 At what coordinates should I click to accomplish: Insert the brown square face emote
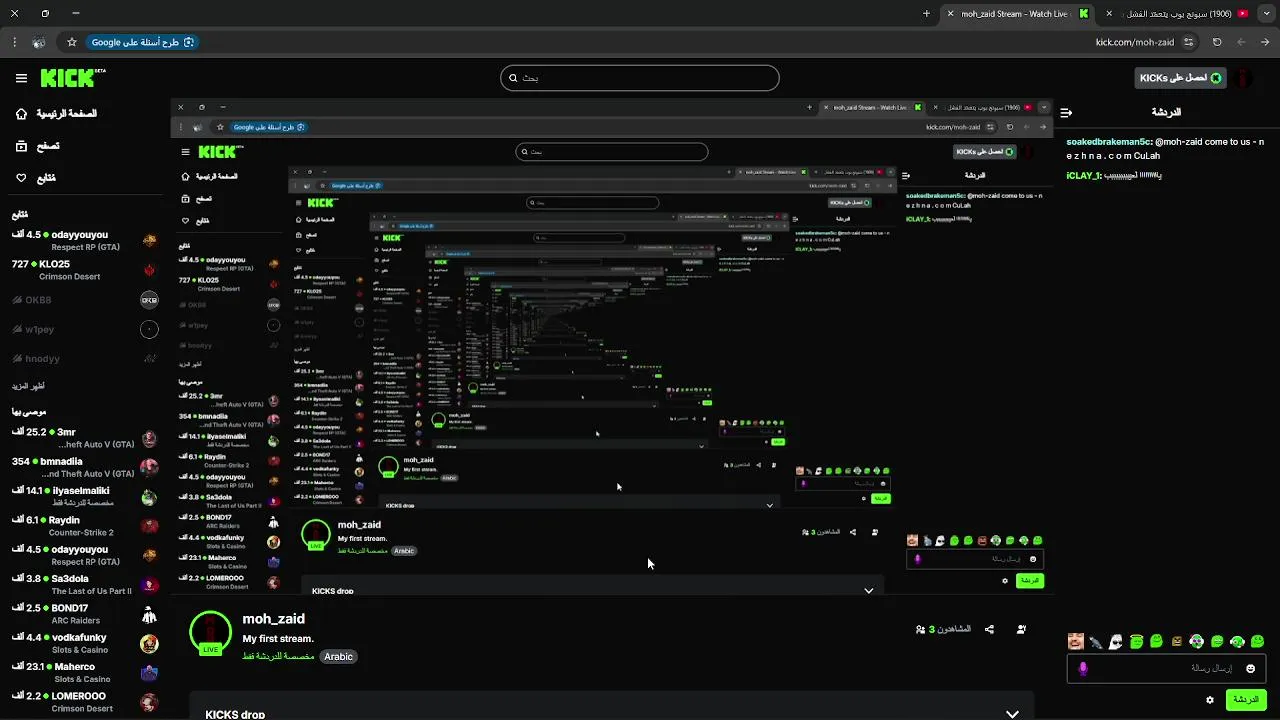click(1177, 641)
